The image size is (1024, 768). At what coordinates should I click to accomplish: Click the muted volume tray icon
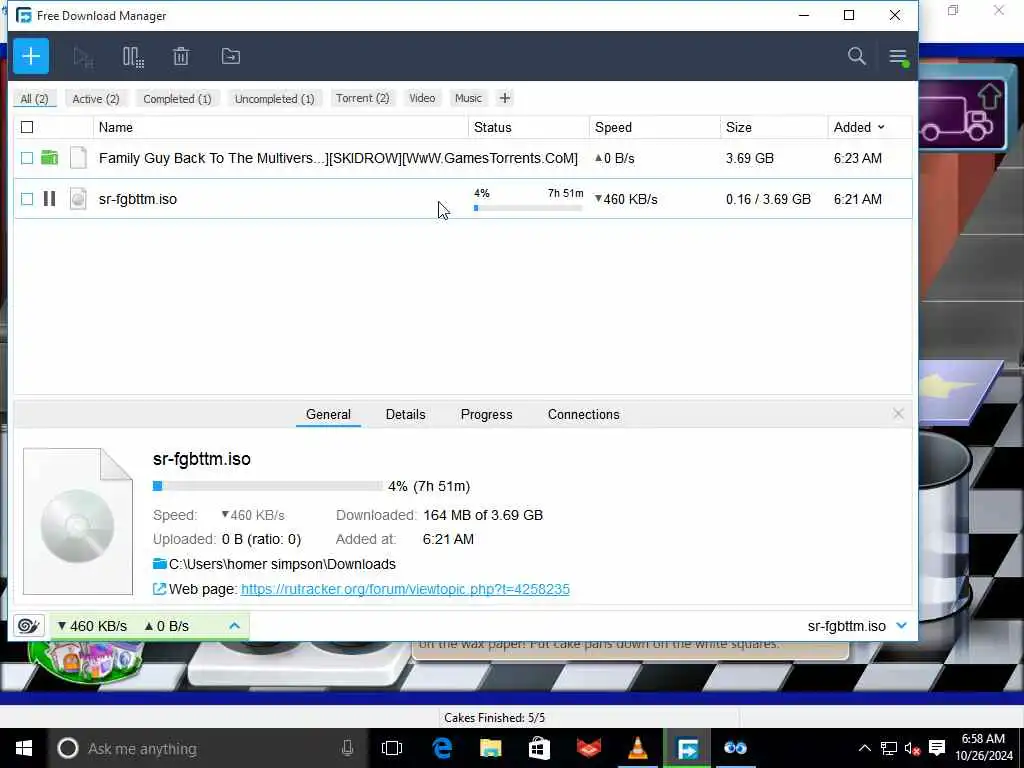pos(912,748)
